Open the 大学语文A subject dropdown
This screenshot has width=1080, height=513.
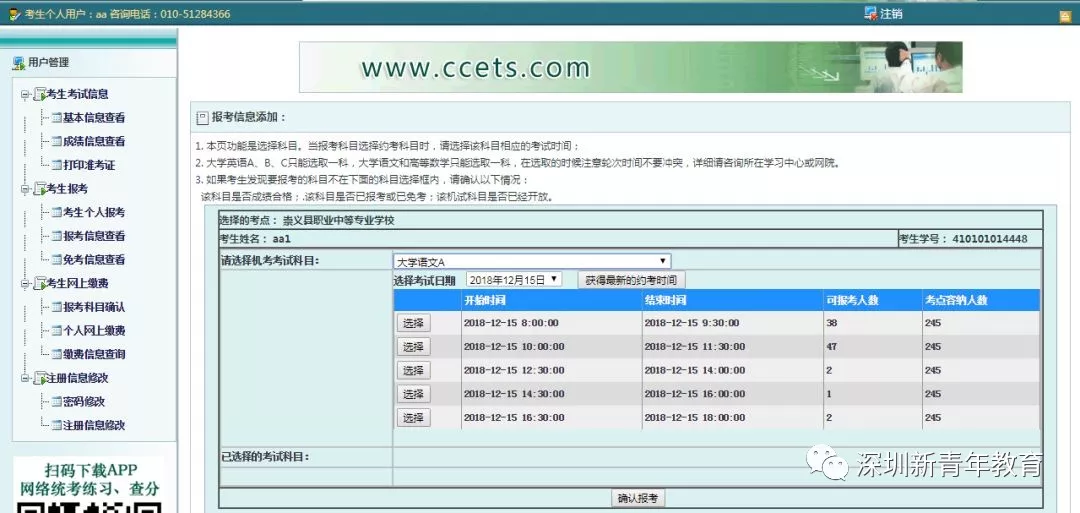[x=532, y=262]
